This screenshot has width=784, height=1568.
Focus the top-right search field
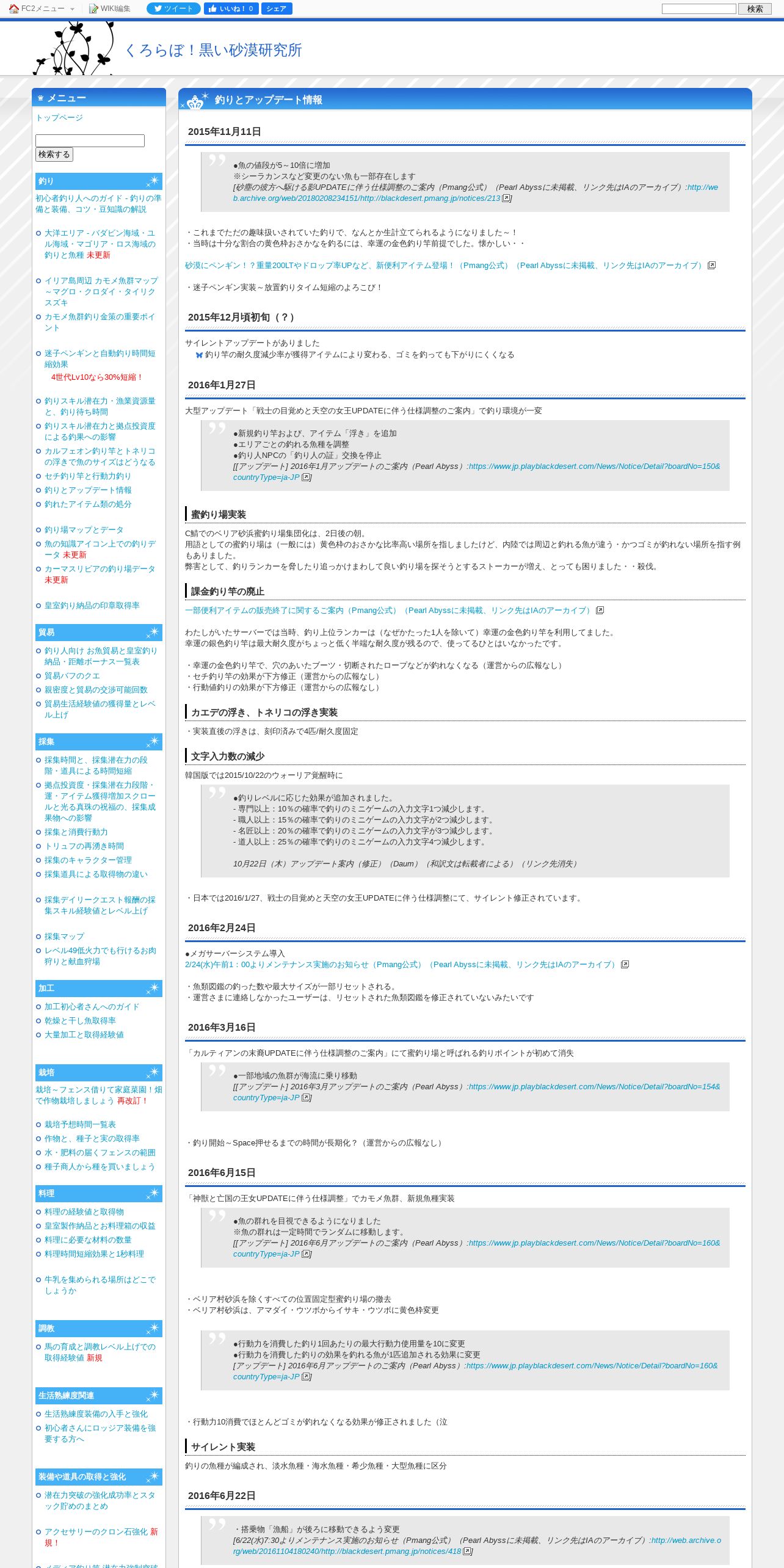click(699, 9)
